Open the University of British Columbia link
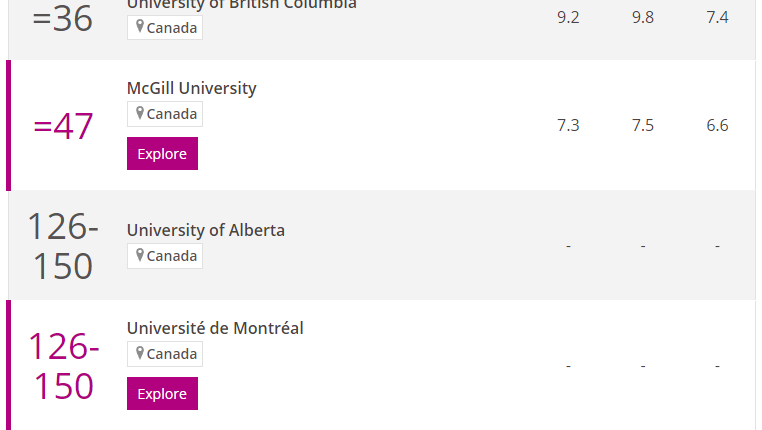 pos(242,5)
